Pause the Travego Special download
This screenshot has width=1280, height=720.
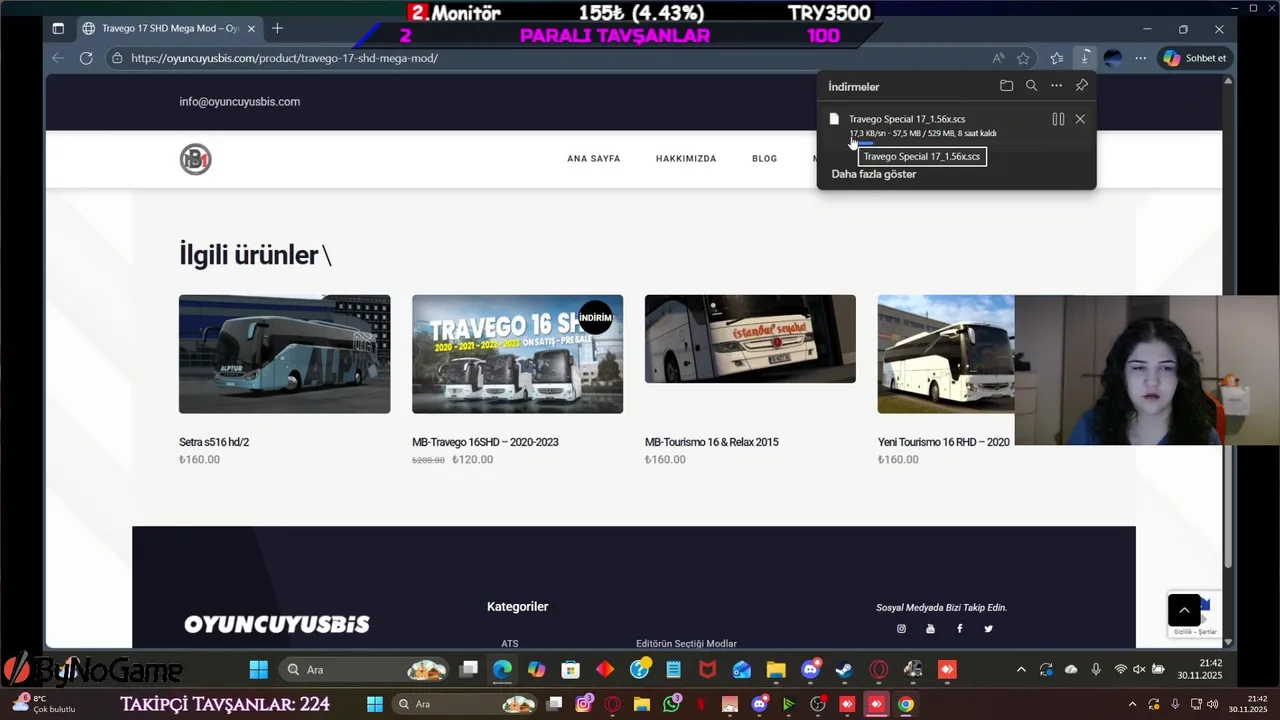(x=1058, y=119)
